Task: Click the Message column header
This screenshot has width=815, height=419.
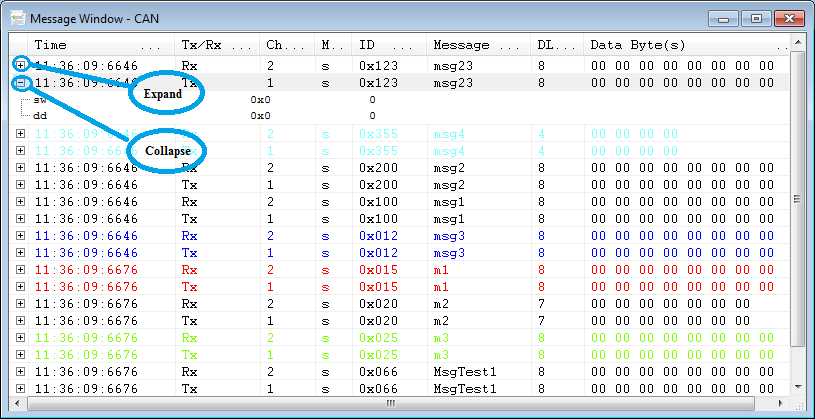Action: [478, 45]
